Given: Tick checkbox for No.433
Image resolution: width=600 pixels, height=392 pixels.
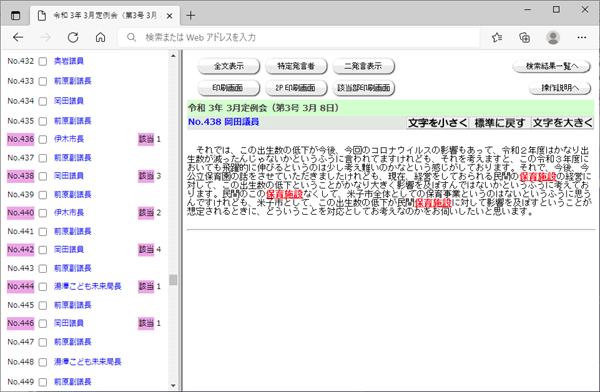Looking at the screenshot, I should [x=43, y=81].
